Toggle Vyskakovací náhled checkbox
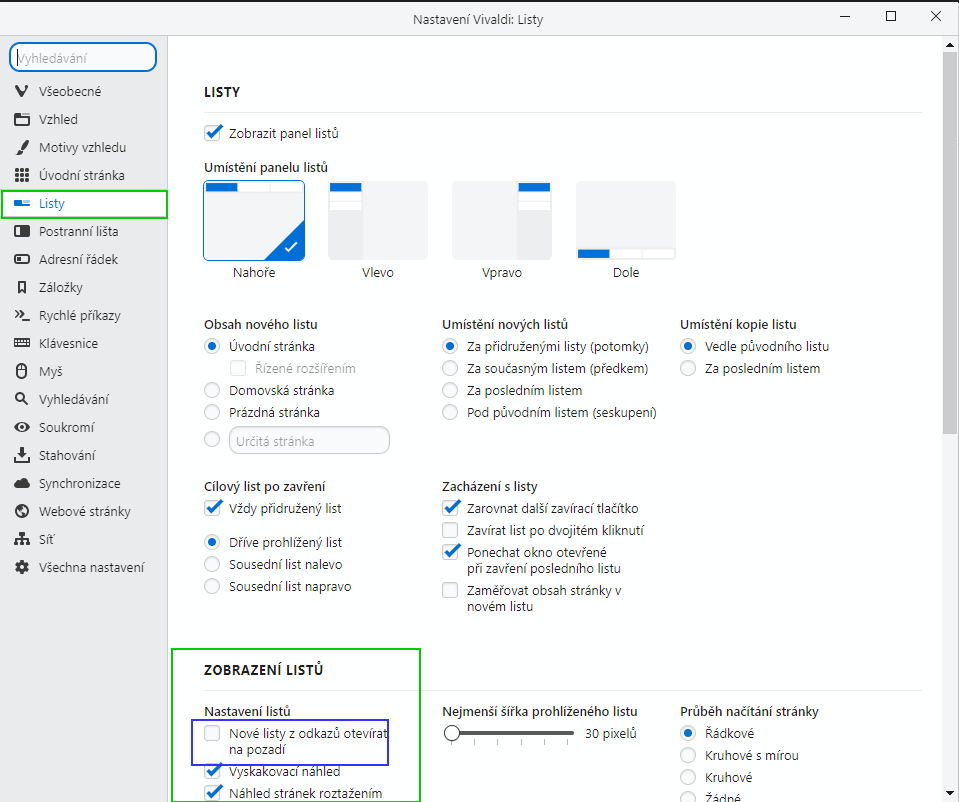Viewport: 959px width, 802px height. pyautogui.click(x=212, y=771)
